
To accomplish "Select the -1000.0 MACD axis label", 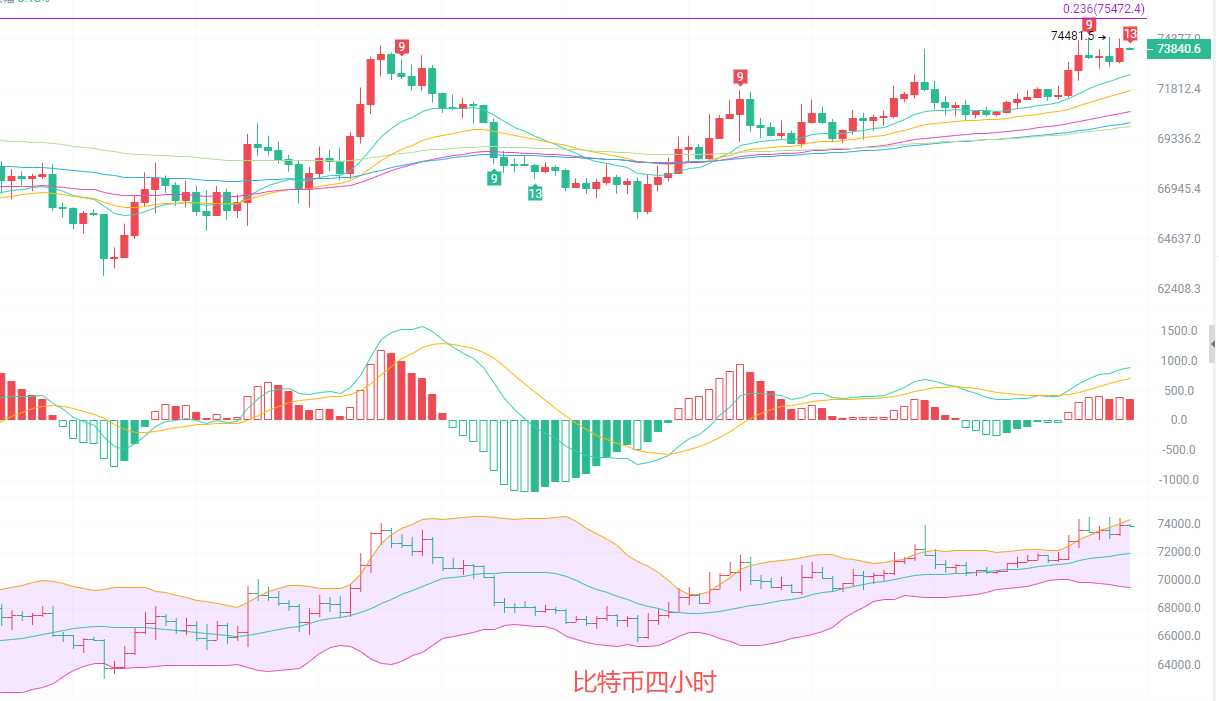I will [1178, 480].
